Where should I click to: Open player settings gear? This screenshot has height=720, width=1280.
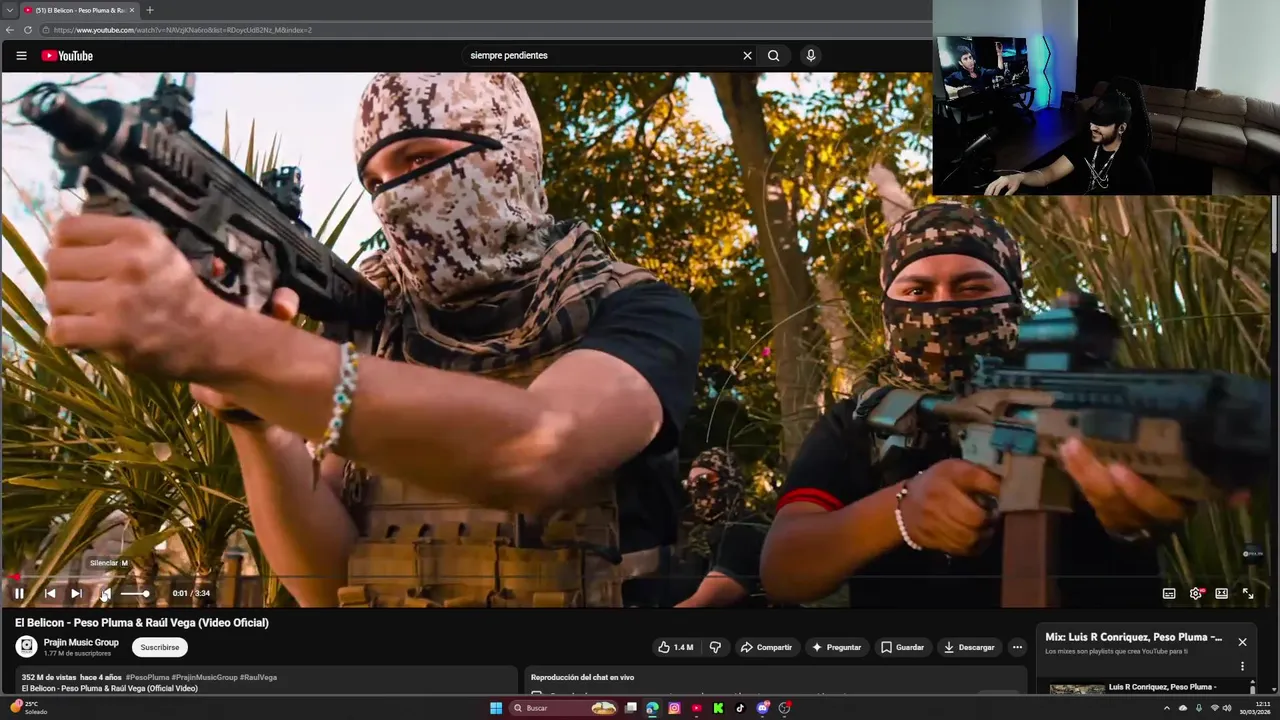[x=1196, y=593]
